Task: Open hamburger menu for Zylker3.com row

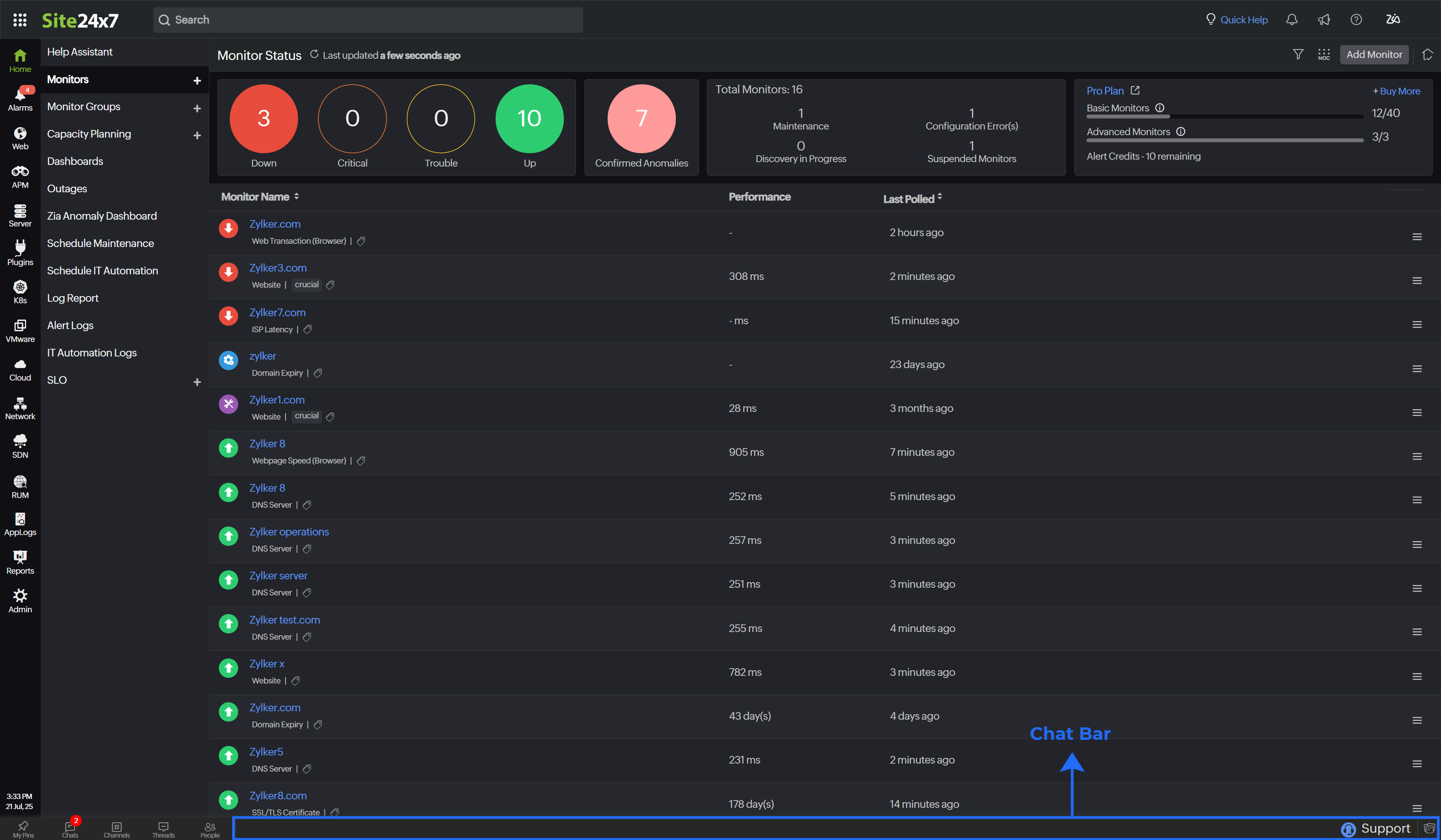Action: point(1416,280)
